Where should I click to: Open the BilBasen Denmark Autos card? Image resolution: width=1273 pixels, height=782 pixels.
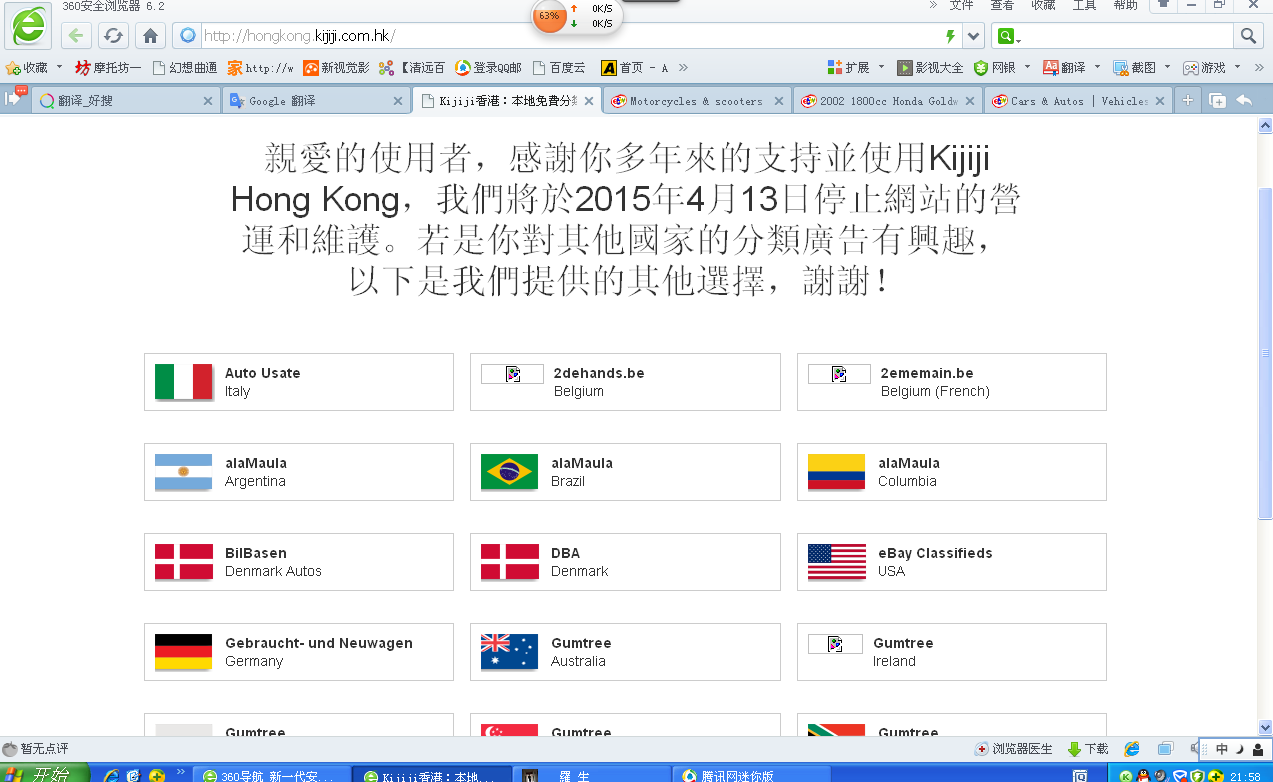pyautogui.click(x=299, y=561)
